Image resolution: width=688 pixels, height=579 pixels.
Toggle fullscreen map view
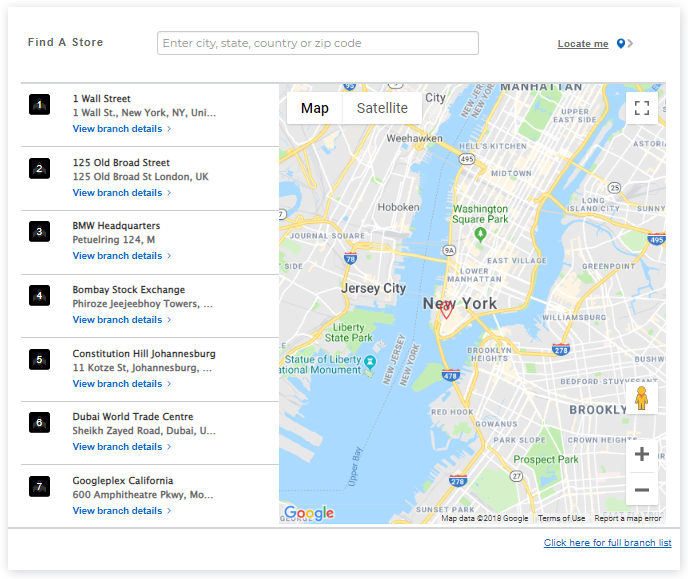point(641,108)
